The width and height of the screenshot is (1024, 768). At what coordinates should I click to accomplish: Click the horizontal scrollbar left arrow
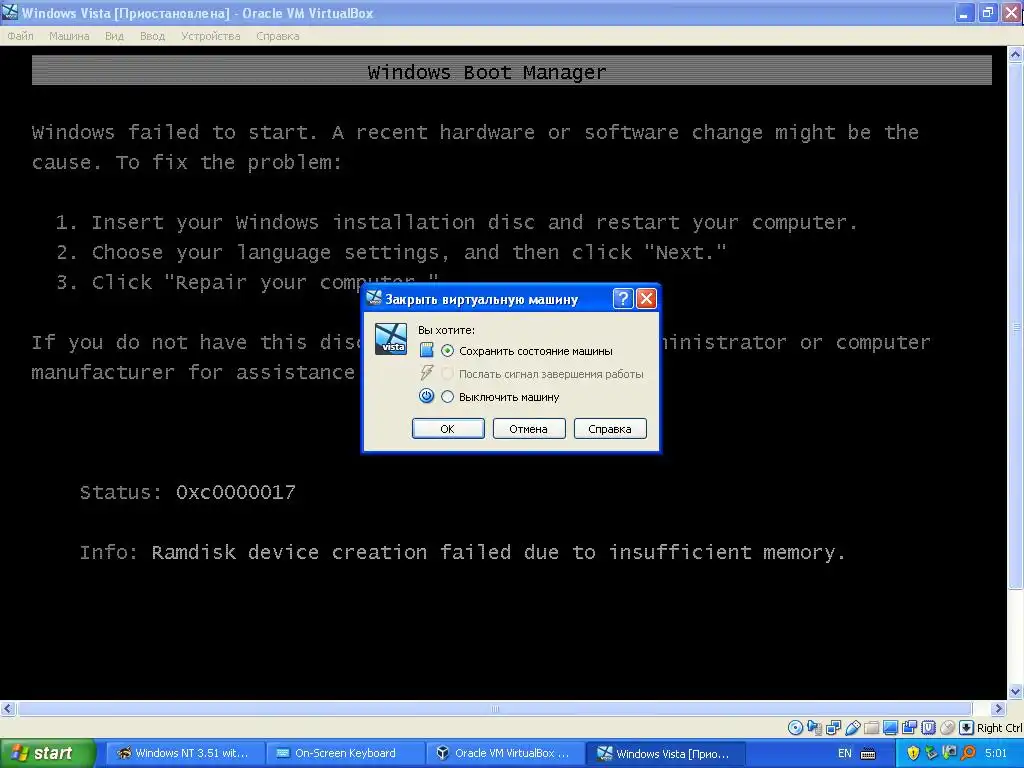(x=8, y=708)
